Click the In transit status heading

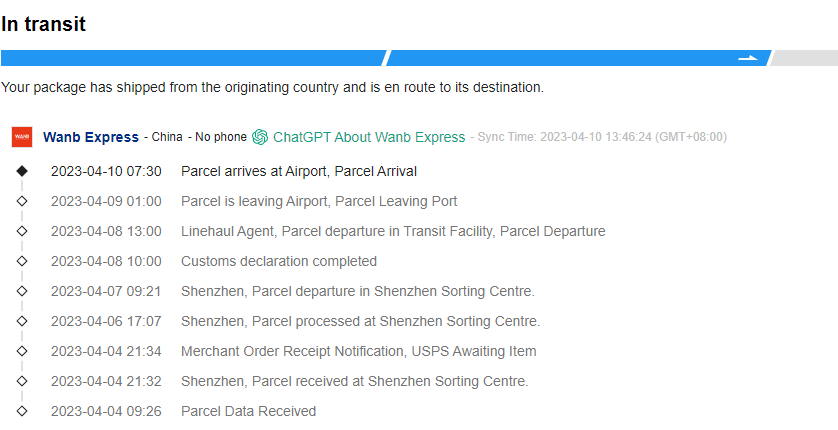(43, 24)
